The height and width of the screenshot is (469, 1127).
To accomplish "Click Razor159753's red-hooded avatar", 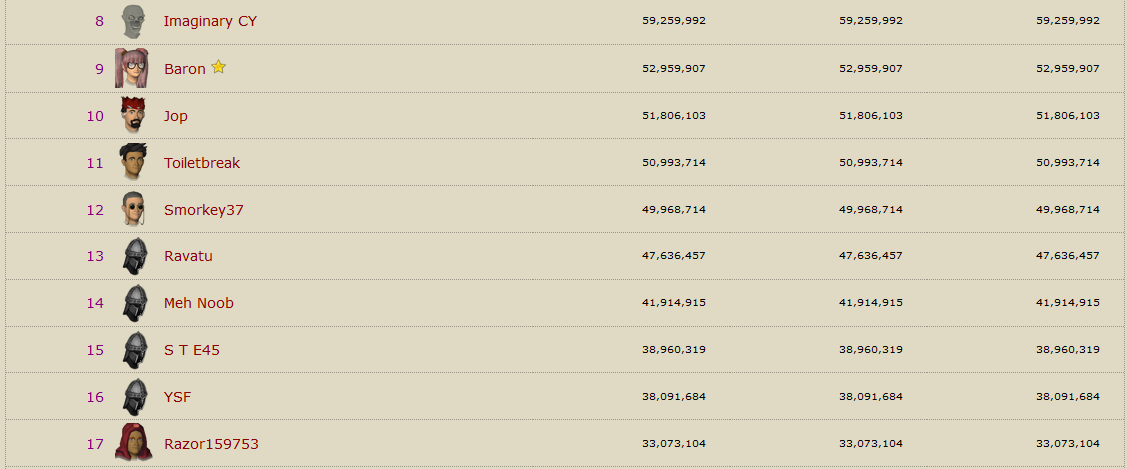I will pyautogui.click(x=133, y=443).
